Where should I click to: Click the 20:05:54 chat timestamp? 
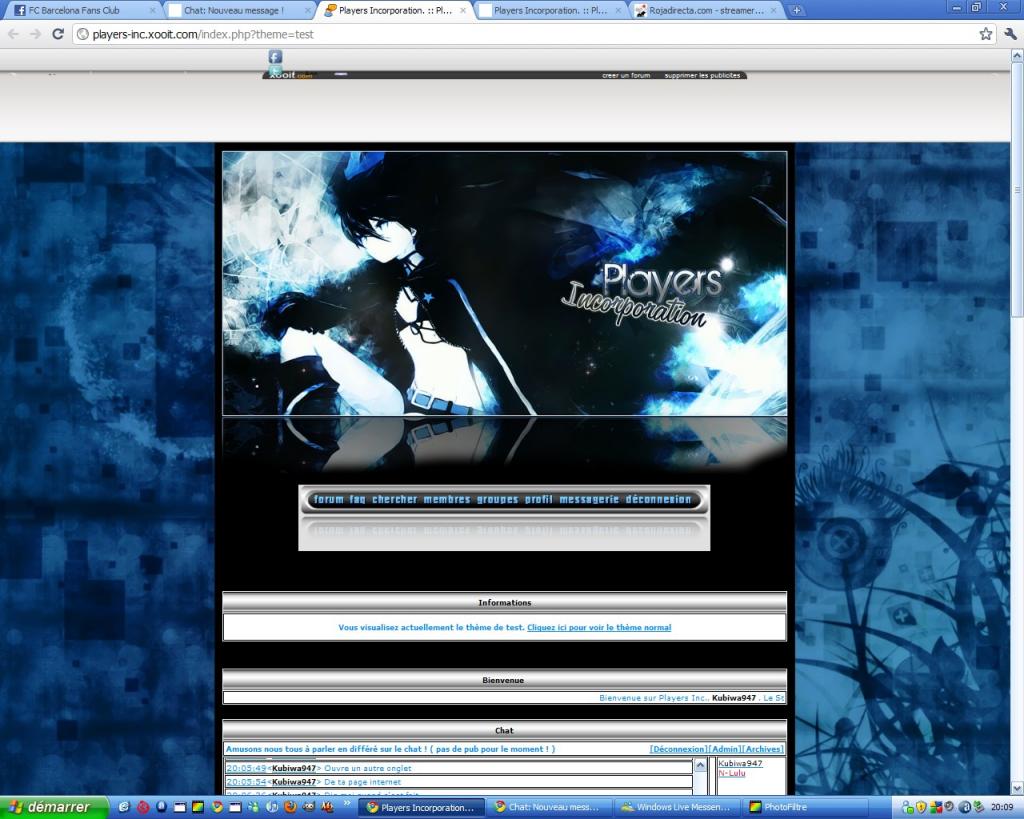pos(246,782)
